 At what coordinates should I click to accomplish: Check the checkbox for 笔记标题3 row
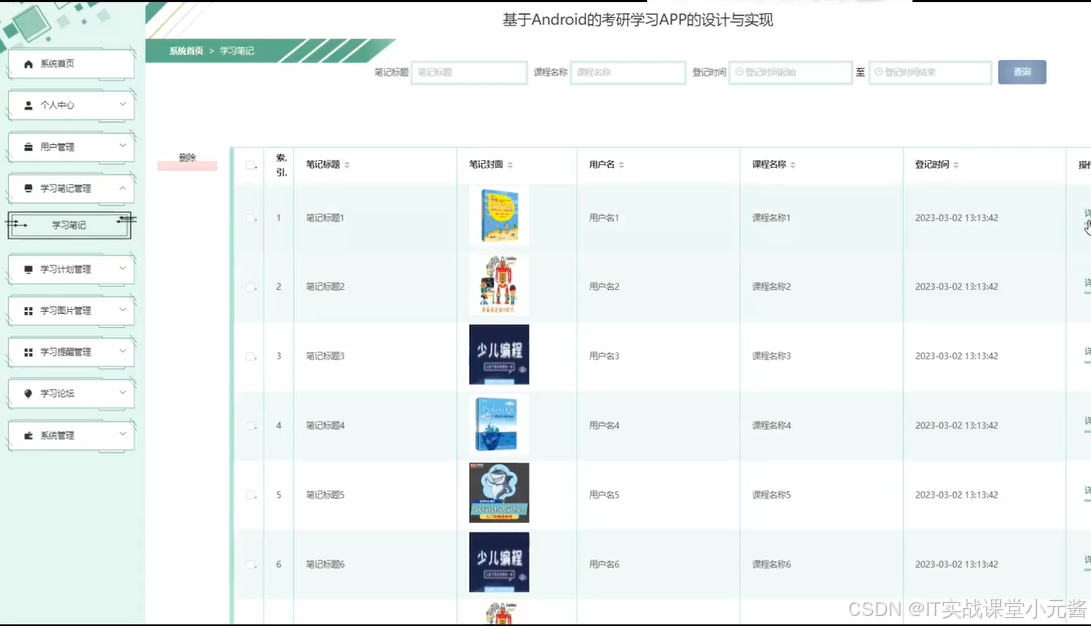(250, 356)
